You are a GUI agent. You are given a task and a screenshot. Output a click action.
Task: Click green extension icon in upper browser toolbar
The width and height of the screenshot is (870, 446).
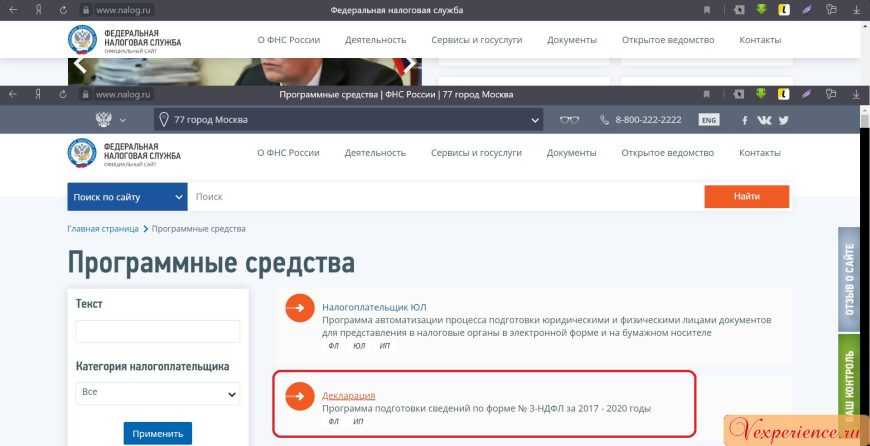(x=761, y=10)
